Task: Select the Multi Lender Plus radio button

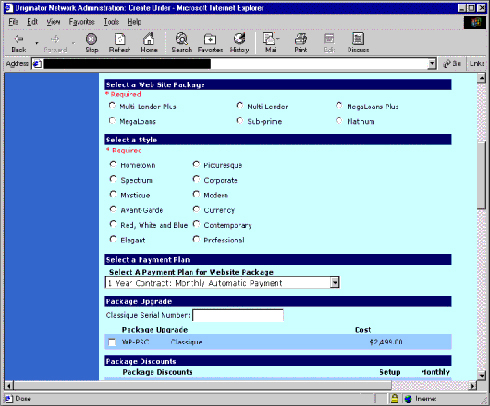Action: pyautogui.click(x=112, y=106)
